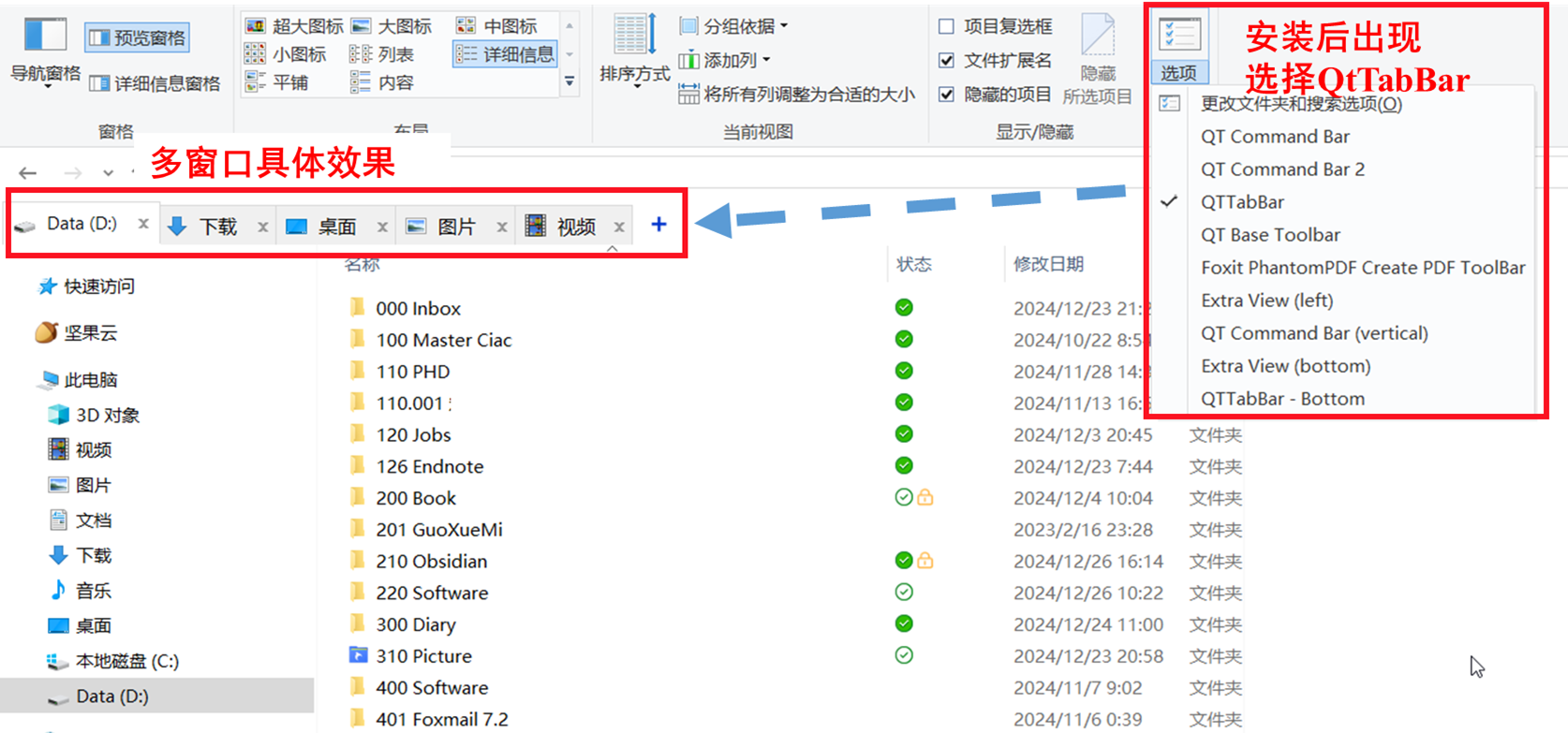Enable Extra View (bottom) option
1568x733 pixels.
pos(1285,366)
